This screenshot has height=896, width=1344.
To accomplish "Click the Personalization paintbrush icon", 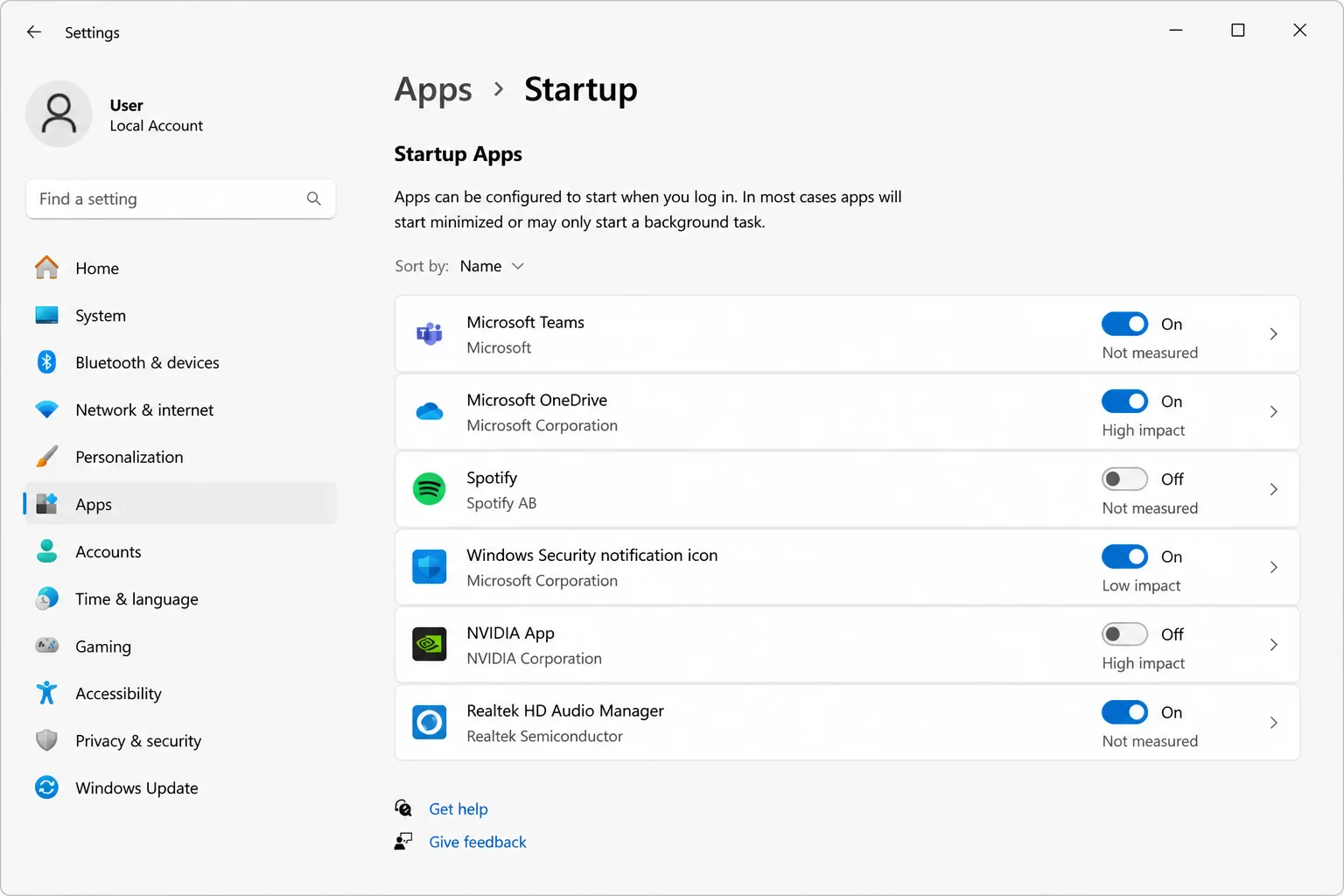I will tap(46, 457).
